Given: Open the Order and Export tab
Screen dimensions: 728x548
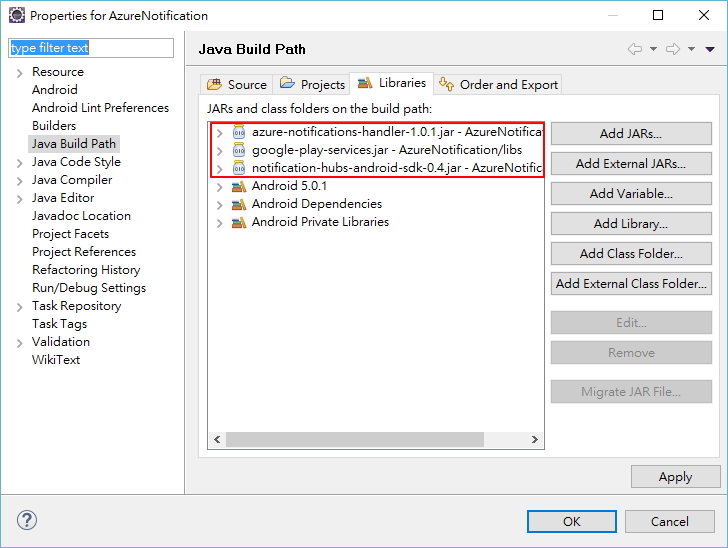Looking at the screenshot, I should coord(499,85).
